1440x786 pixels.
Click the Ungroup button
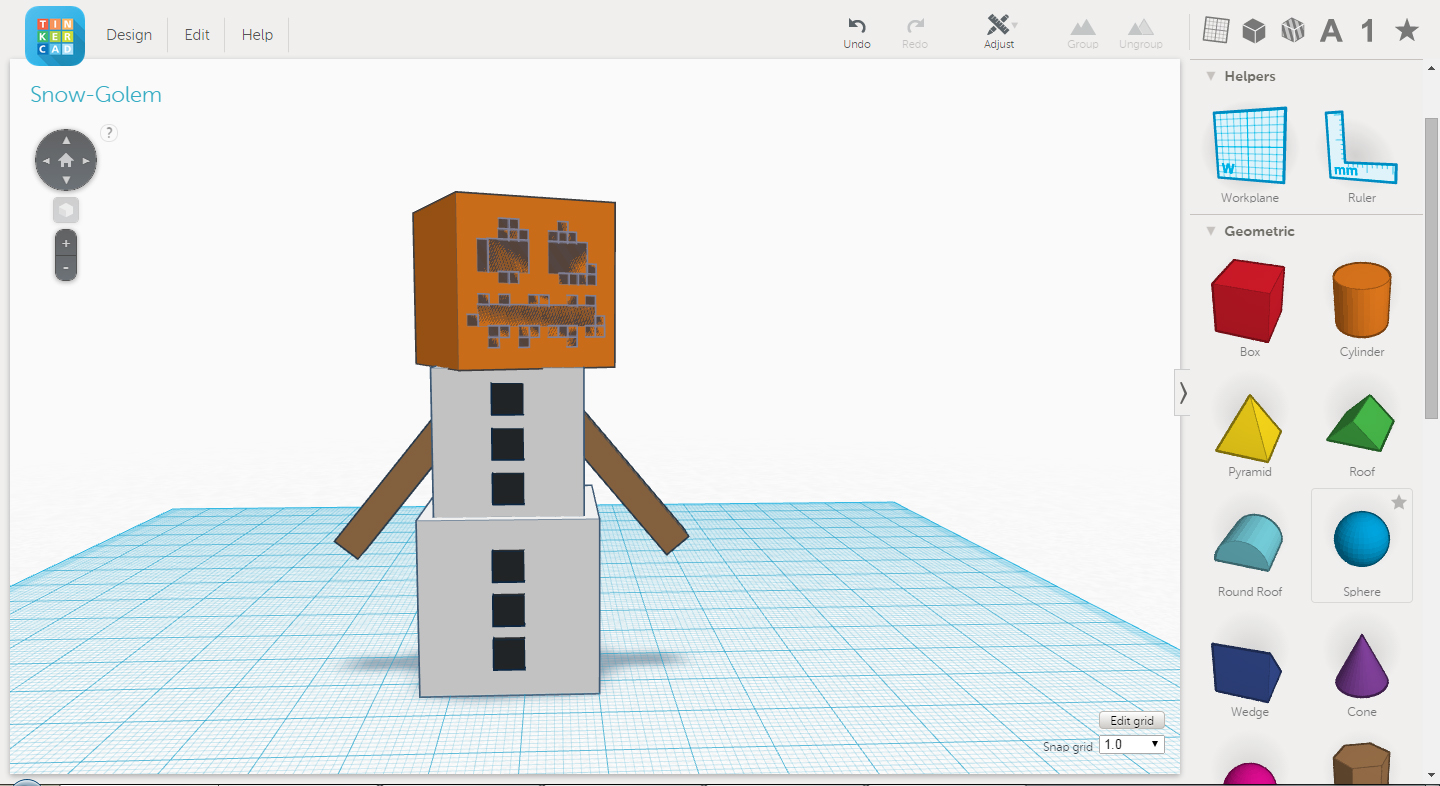click(1141, 33)
